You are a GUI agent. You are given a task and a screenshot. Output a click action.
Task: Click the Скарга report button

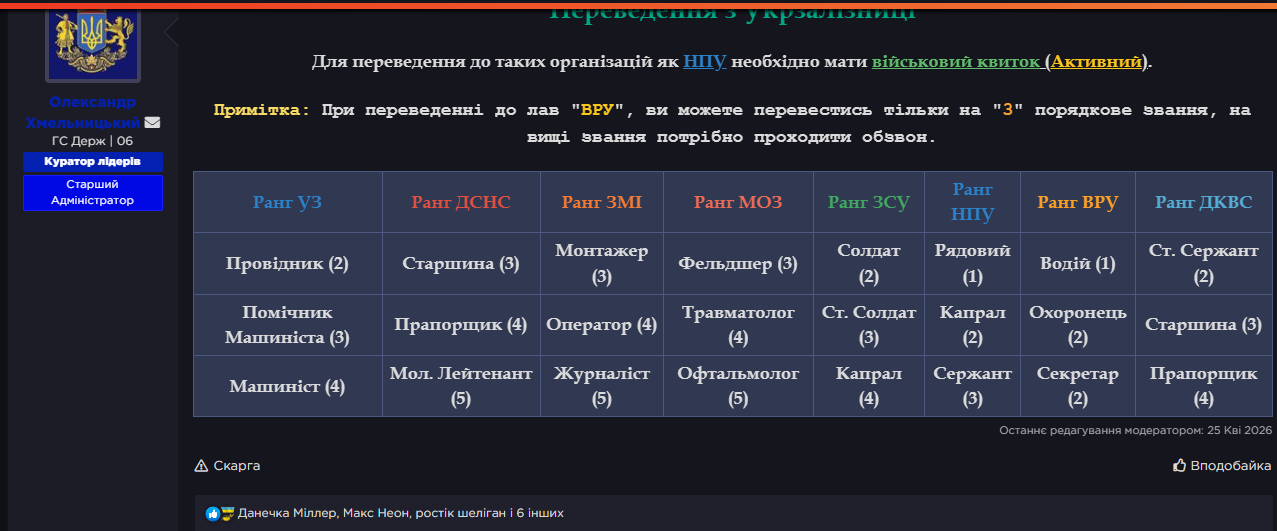[x=228, y=466]
